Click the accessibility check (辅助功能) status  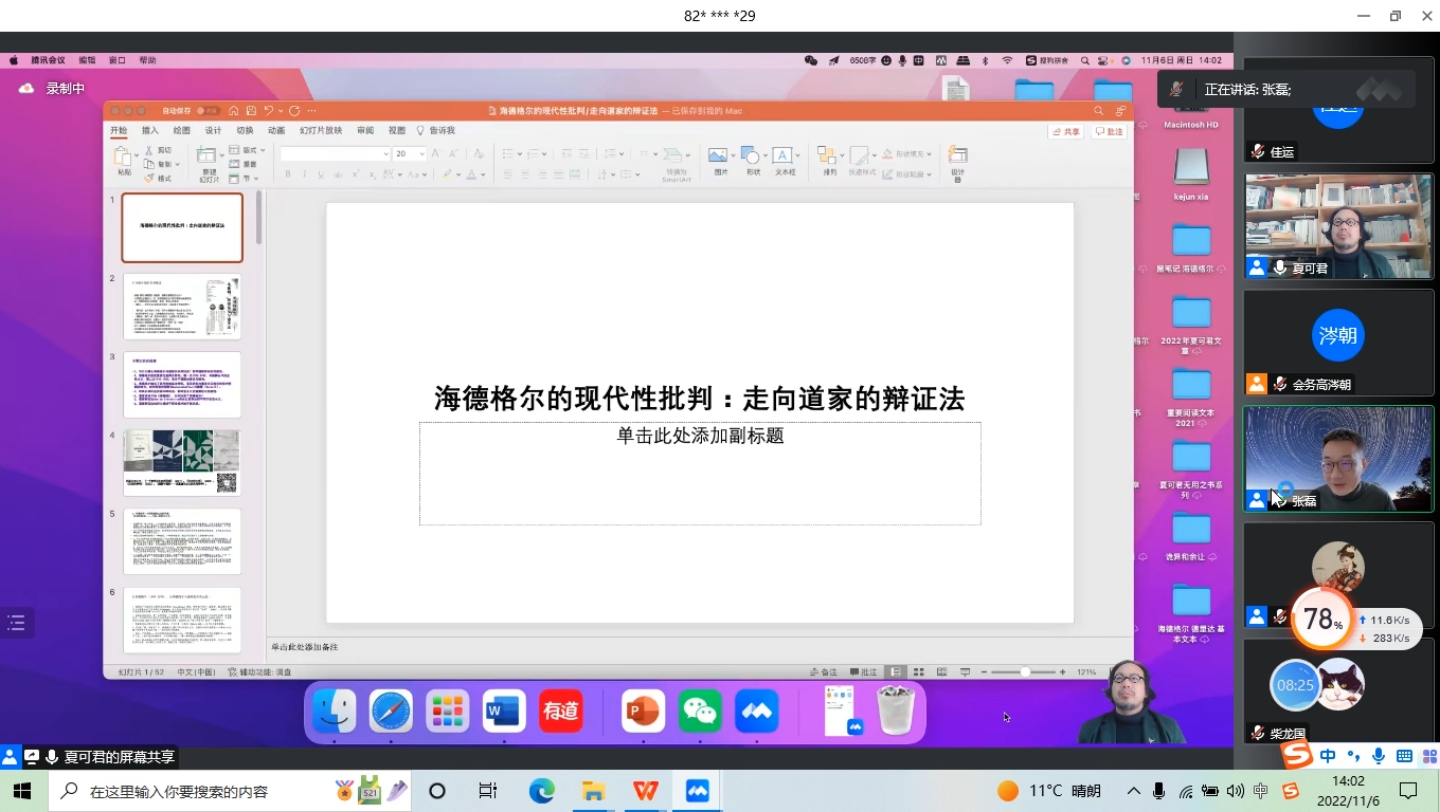click(260, 672)
